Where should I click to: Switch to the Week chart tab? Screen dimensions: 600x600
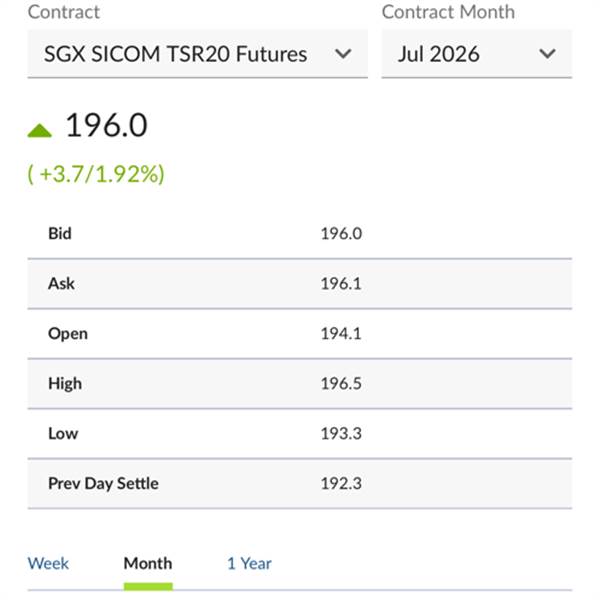(x=48, y=563)
